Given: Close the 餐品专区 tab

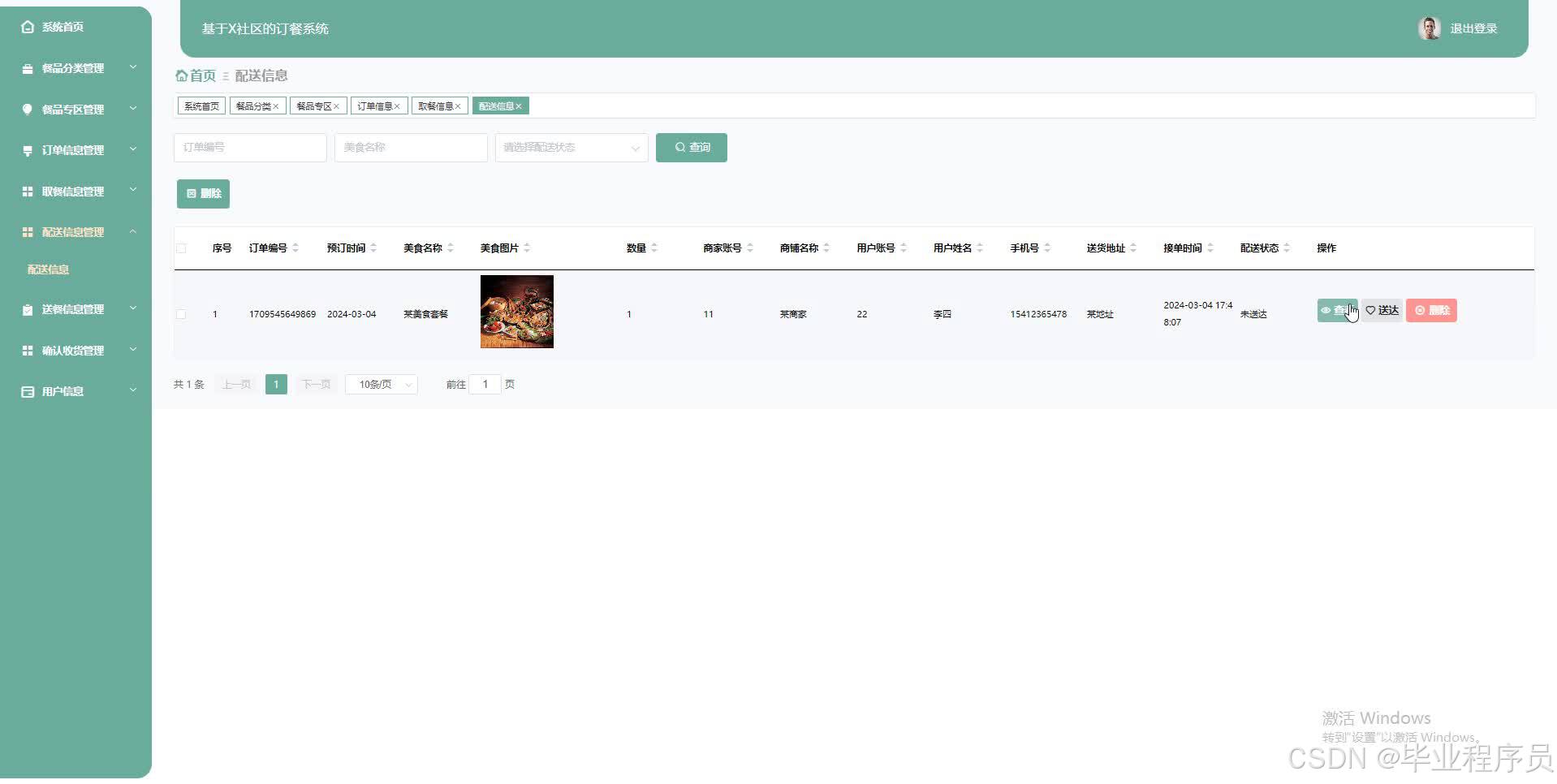Looking at the screenshot, I should point(336,106).
